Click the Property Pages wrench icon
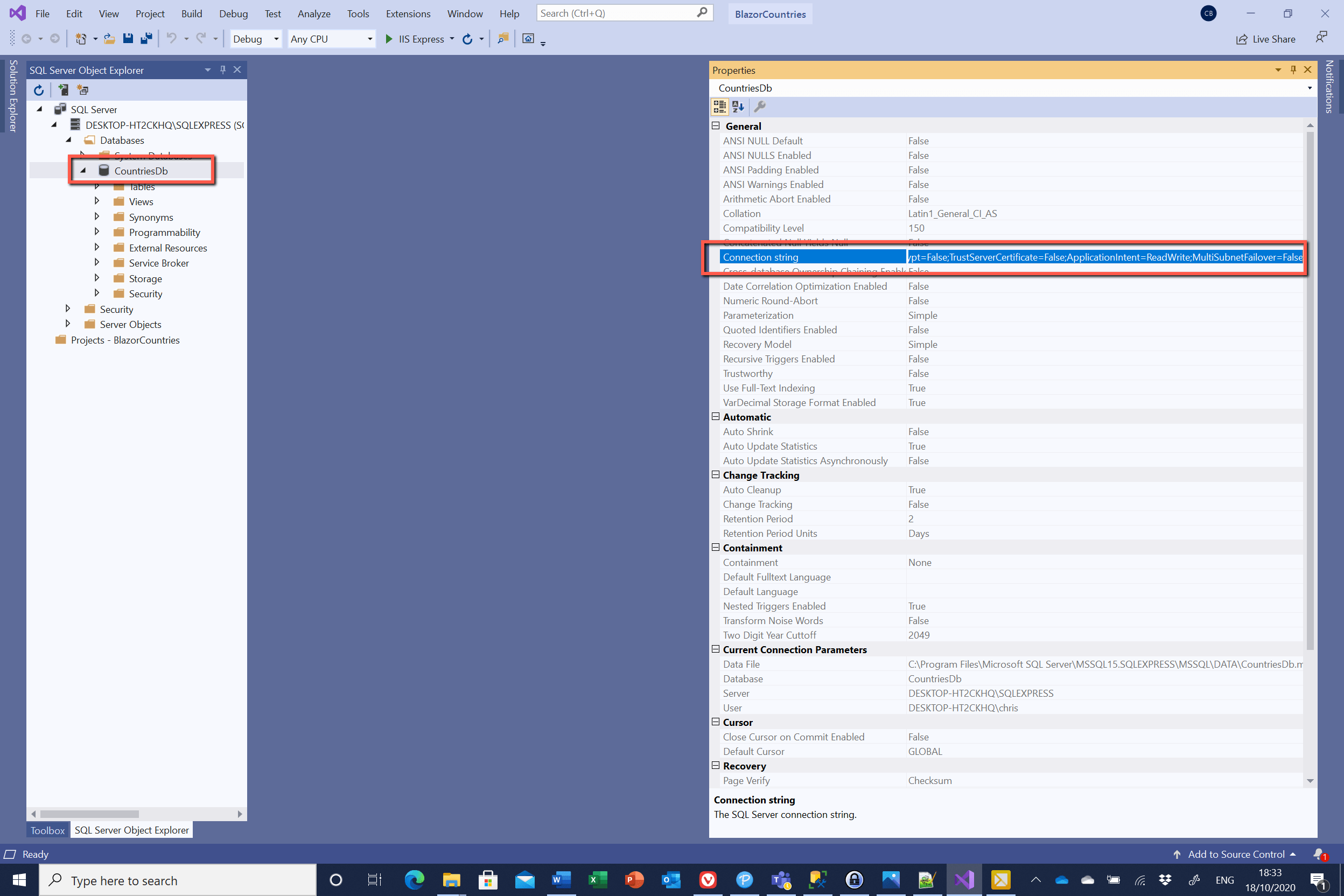 (759, 107)
